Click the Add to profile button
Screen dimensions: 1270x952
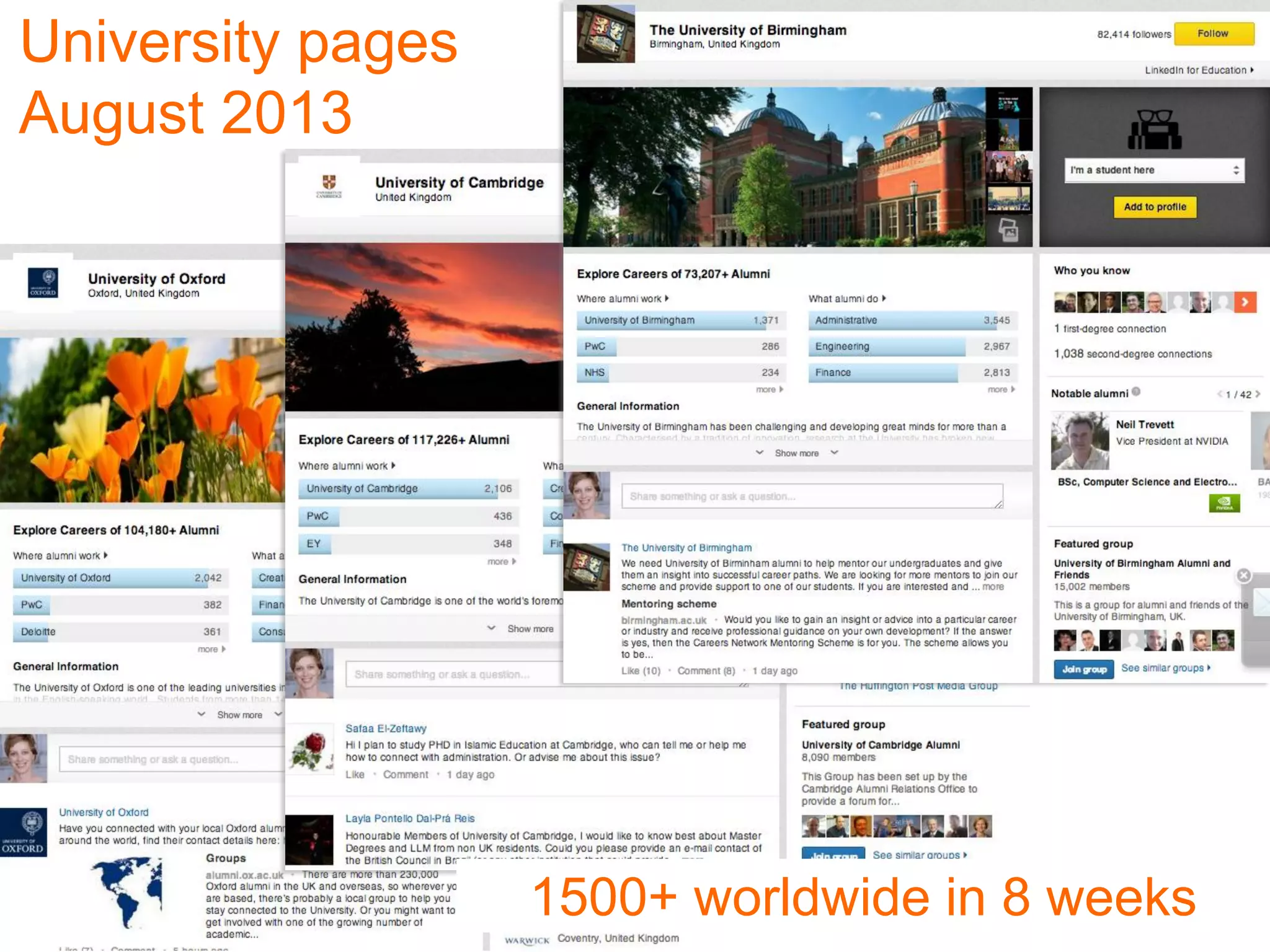coord(1155,207)
